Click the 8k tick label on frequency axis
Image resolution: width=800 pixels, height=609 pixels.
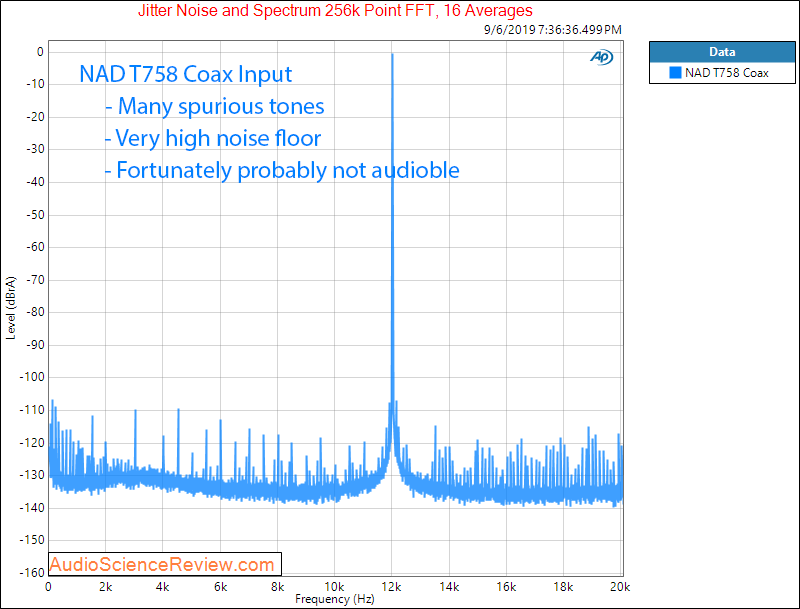pyautogui.click(x=277, y=587)
